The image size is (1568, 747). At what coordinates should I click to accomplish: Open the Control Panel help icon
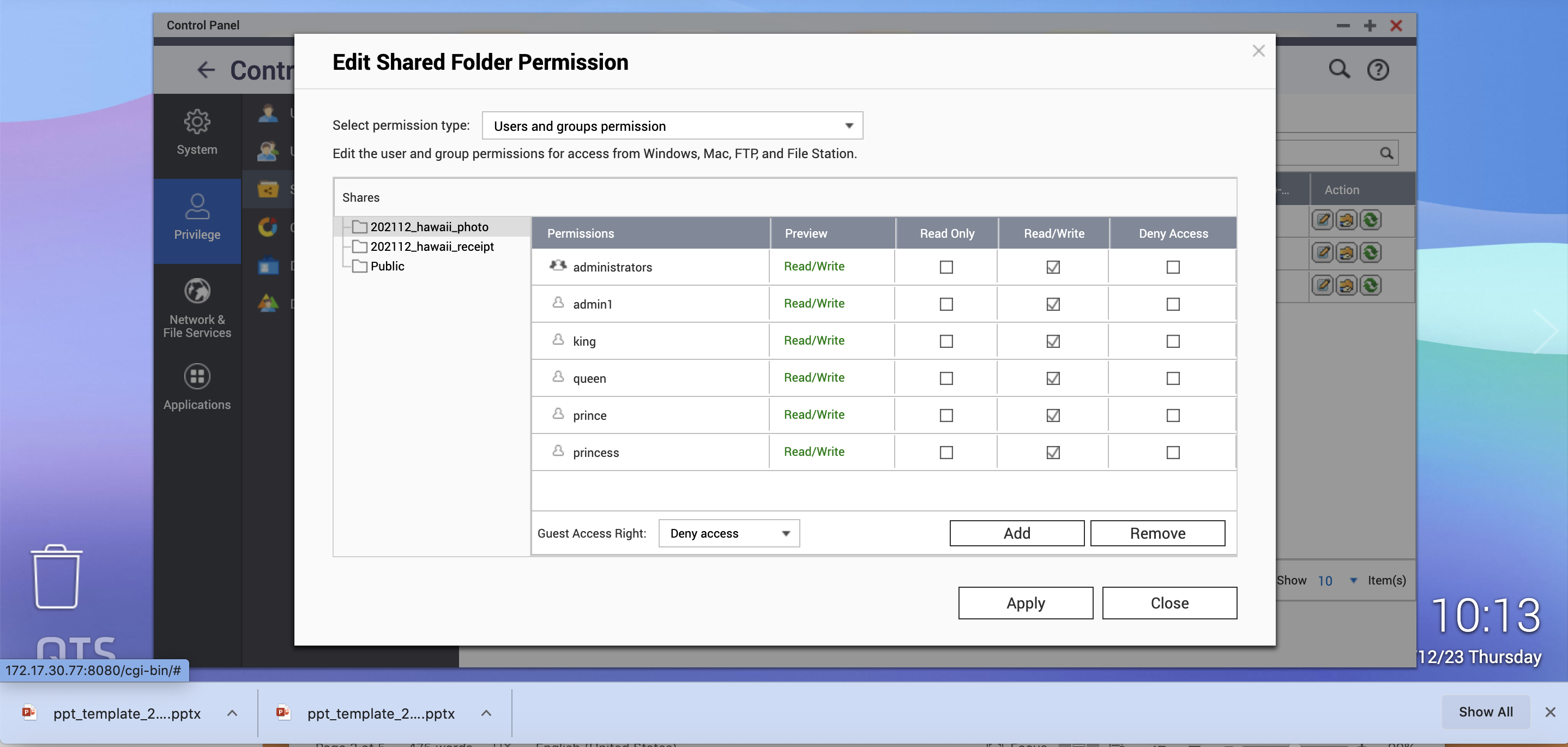pos(1378,70)
